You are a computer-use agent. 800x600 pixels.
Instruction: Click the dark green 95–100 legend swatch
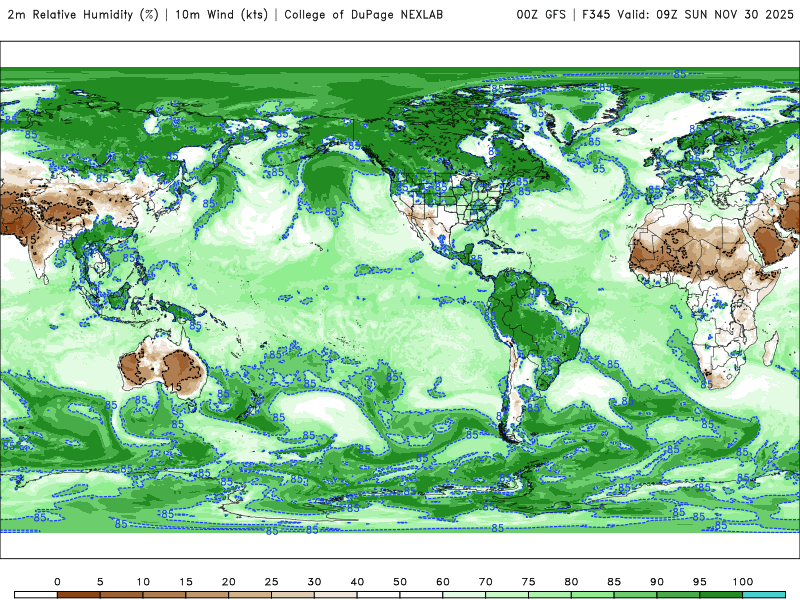721,595
